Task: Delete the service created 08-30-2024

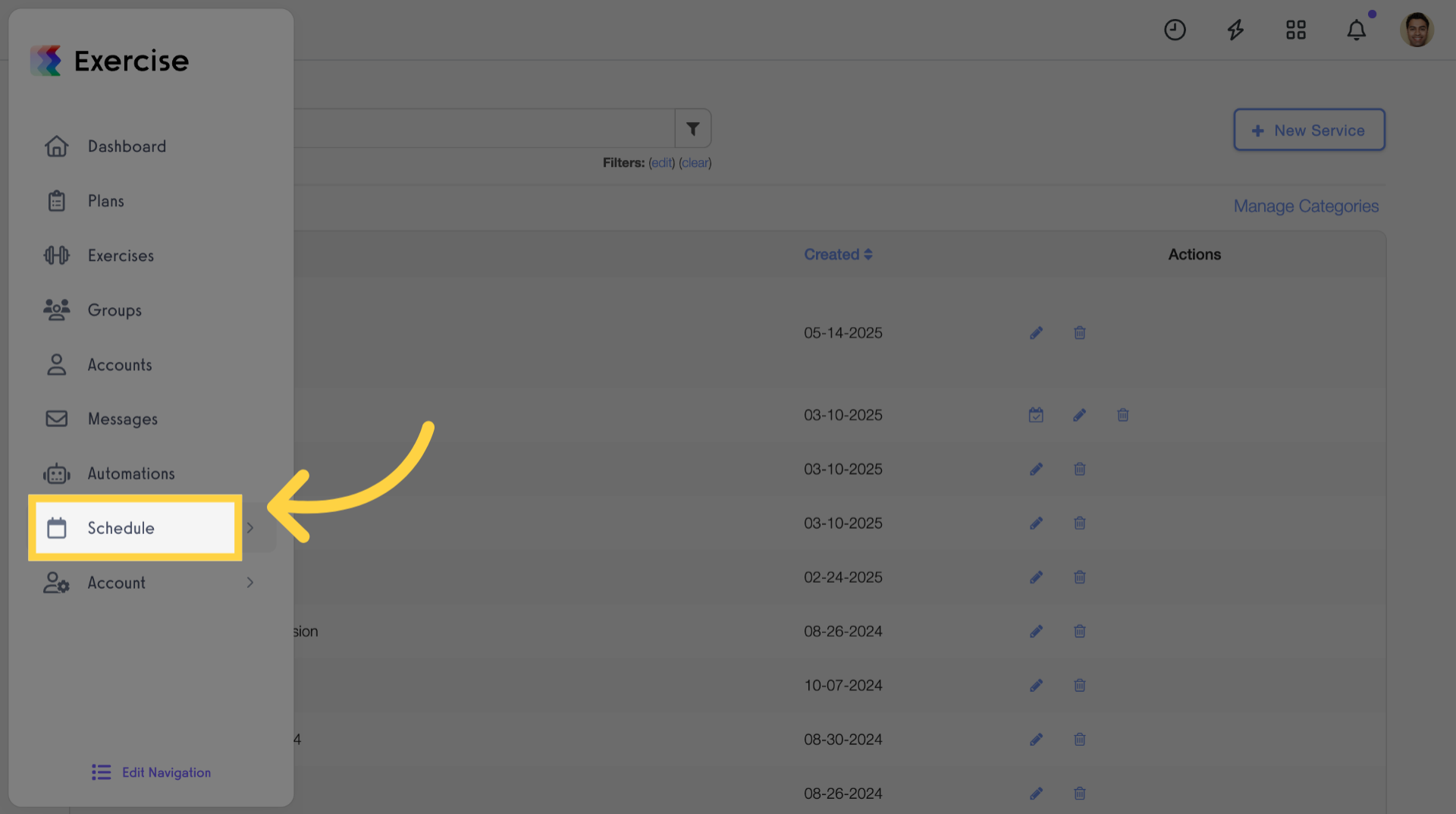Action: [x=1080, y=740]
